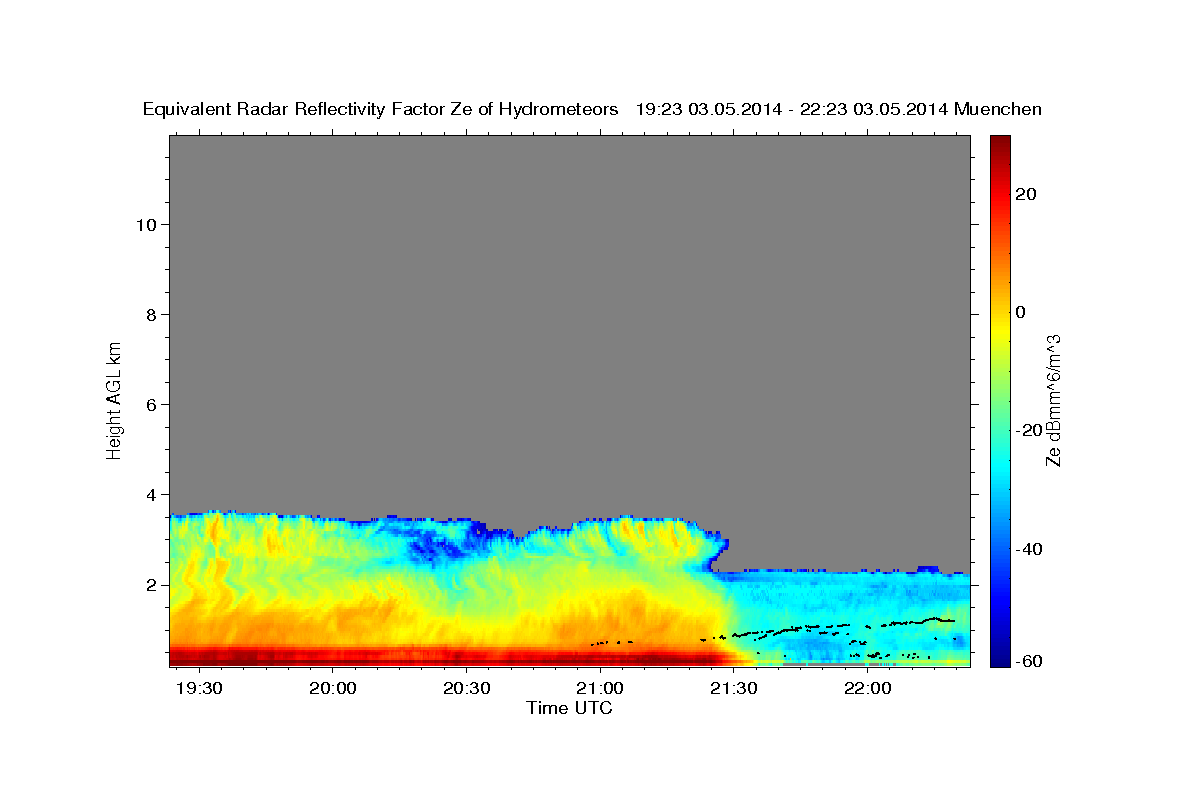Image resolution: width=1200 pixels, height=800 pixels.
Task: Click the black dotted line near 22:00 at 1 km
Action: (x=870, y=625)
